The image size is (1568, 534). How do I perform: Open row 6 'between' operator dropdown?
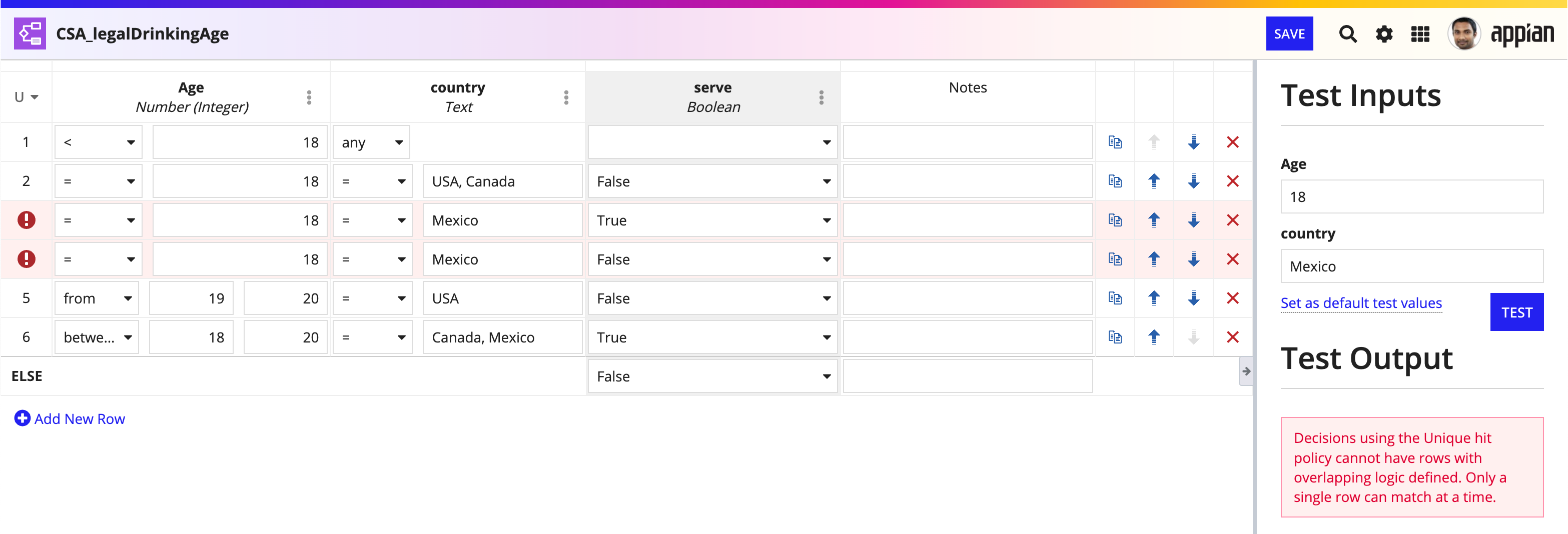(x=97, y=337)
